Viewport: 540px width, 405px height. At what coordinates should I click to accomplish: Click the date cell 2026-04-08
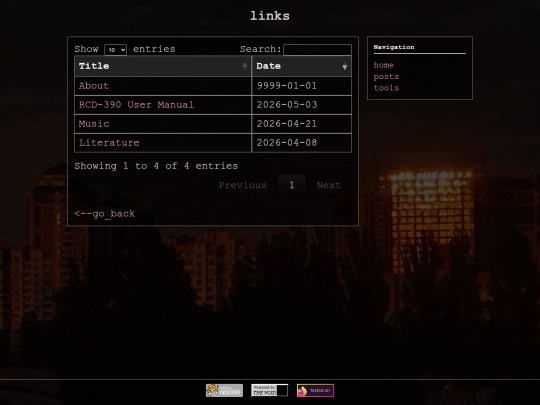pos(302,143)
